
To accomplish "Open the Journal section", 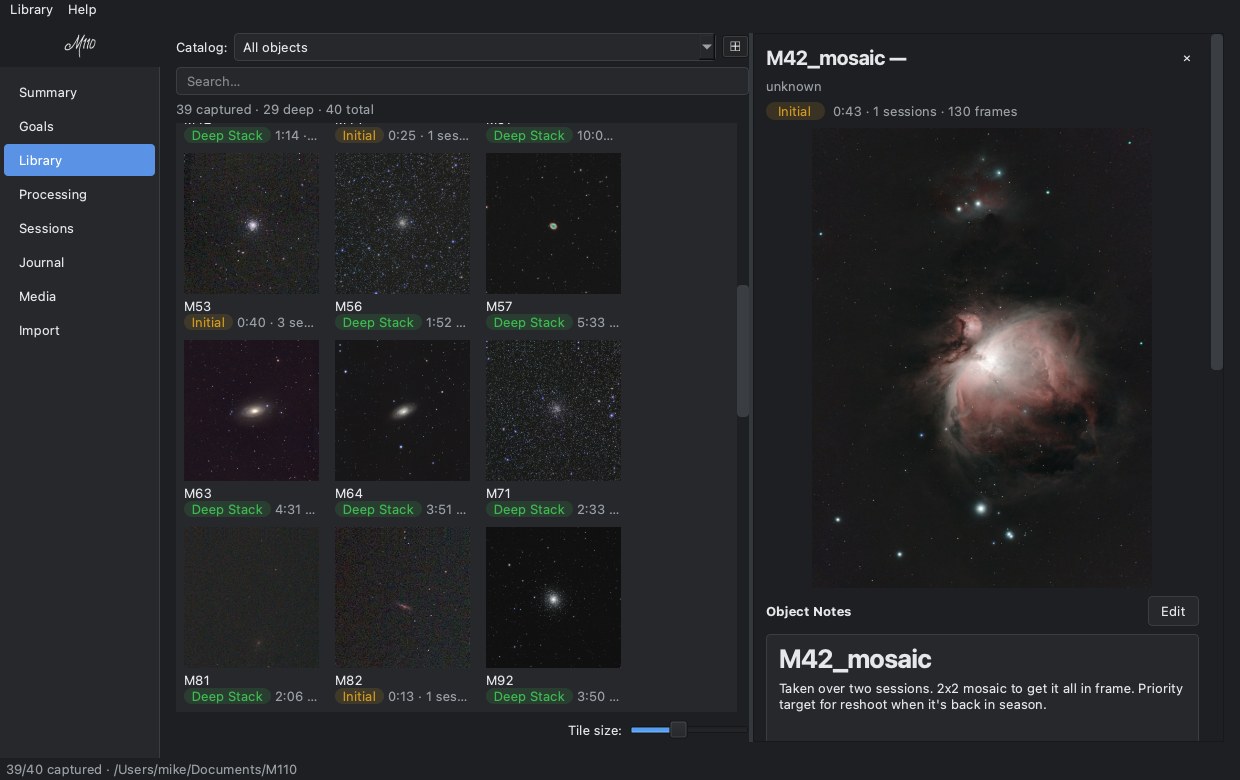I will 79,262.
